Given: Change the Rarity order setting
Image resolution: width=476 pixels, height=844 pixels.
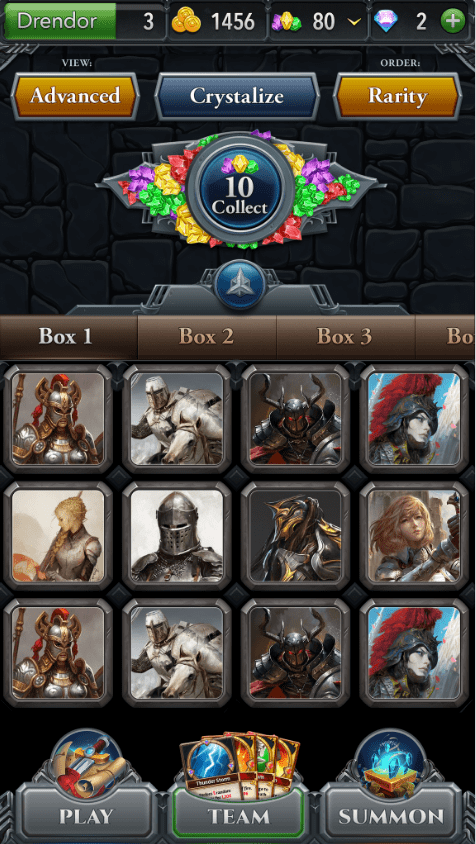Looking at the screenshot, I should coord(397,96).
